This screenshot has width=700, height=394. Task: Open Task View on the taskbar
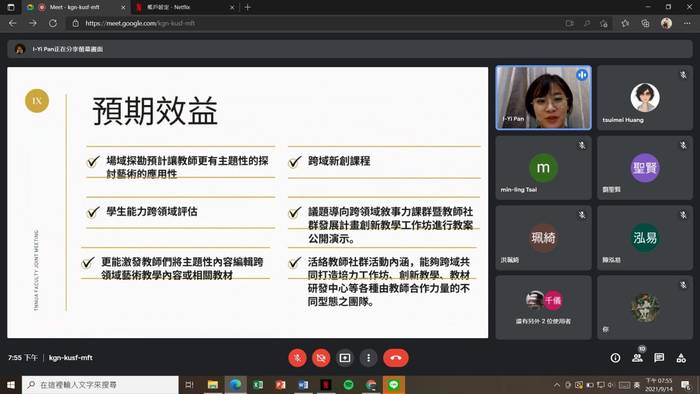pyautogui.click(x=189, y=385)
